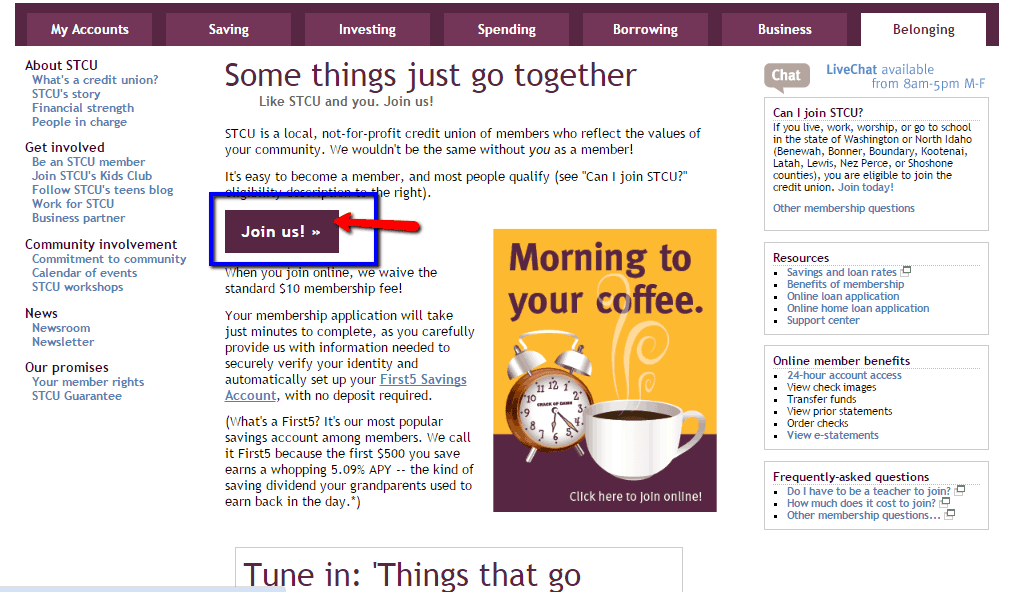Viewport: 1023px width, 592px height.
Task: Click Join today! link
Action: [866, 187]
